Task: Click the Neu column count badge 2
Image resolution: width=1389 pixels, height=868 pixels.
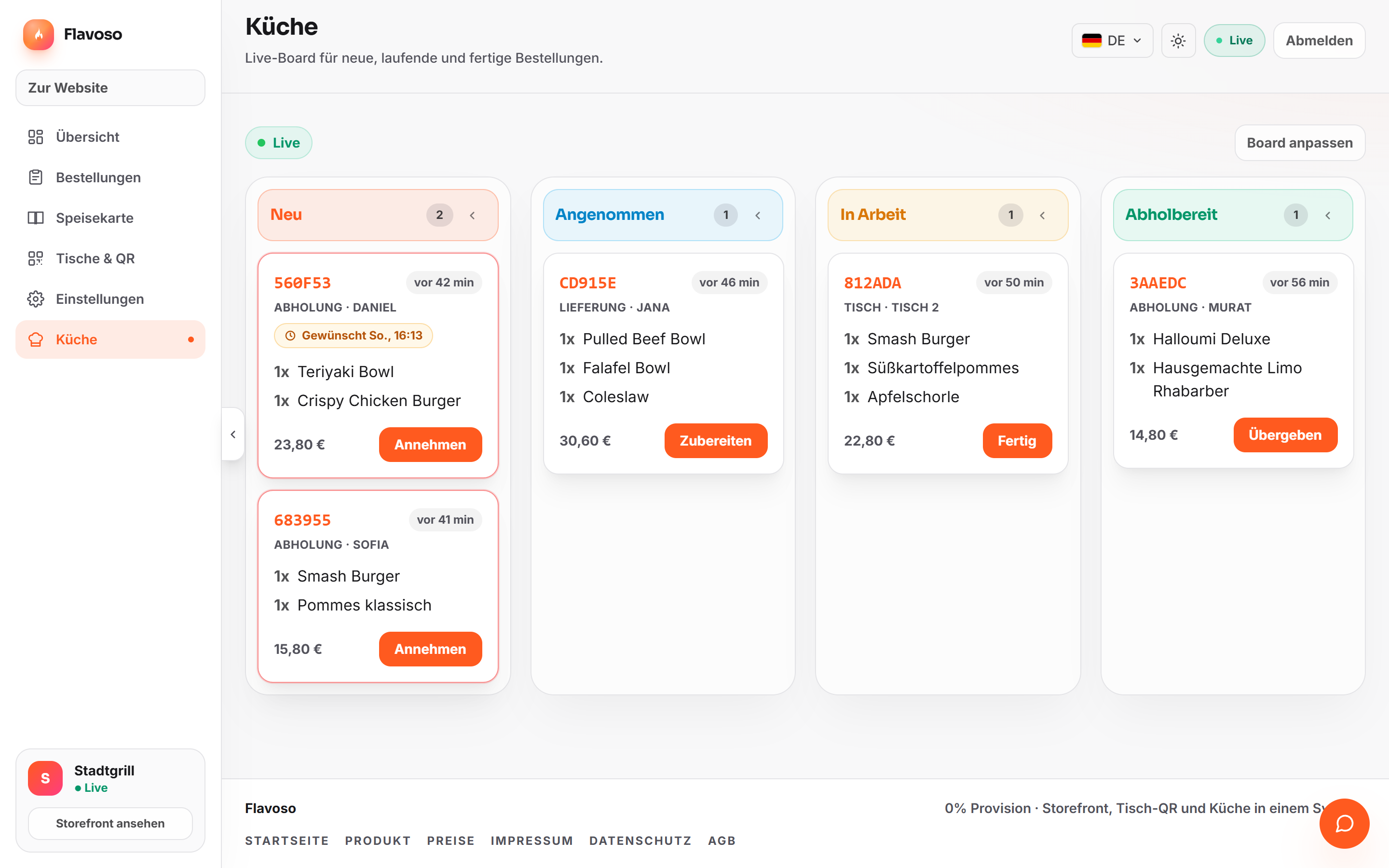Action: (x=439, y=215)
